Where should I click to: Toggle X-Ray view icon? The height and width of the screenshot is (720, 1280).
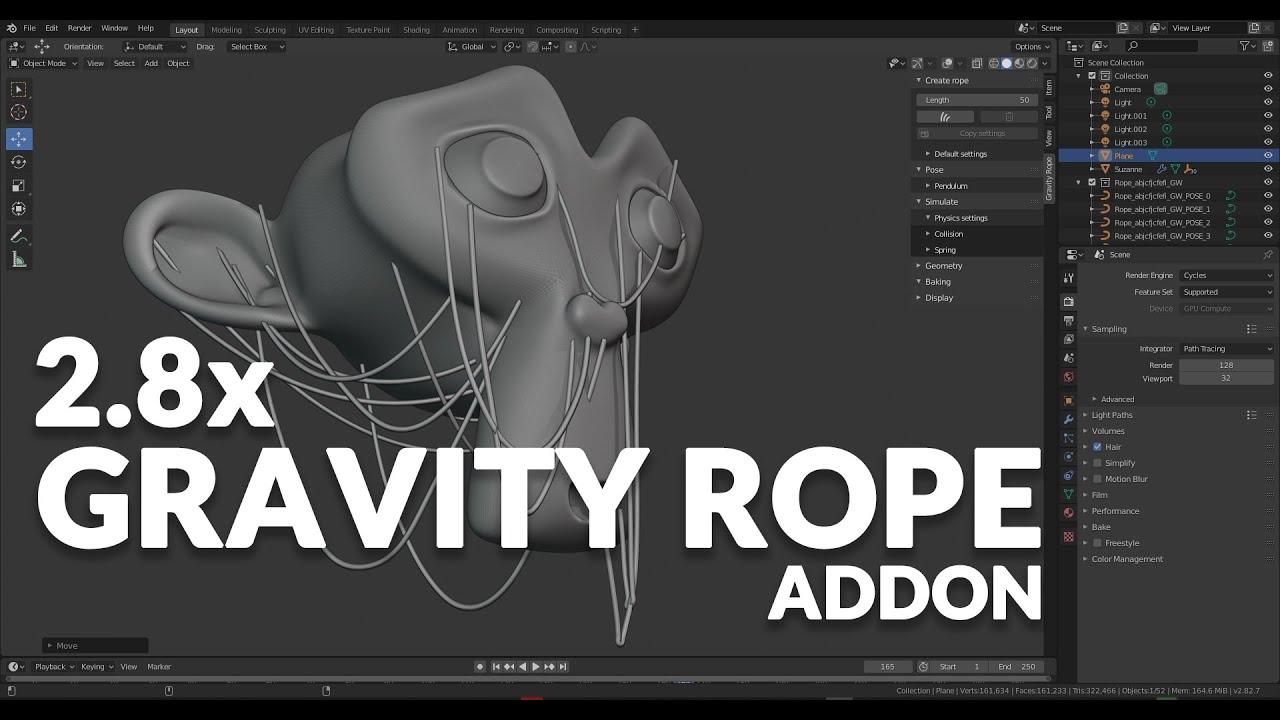[x=977, y=63]
